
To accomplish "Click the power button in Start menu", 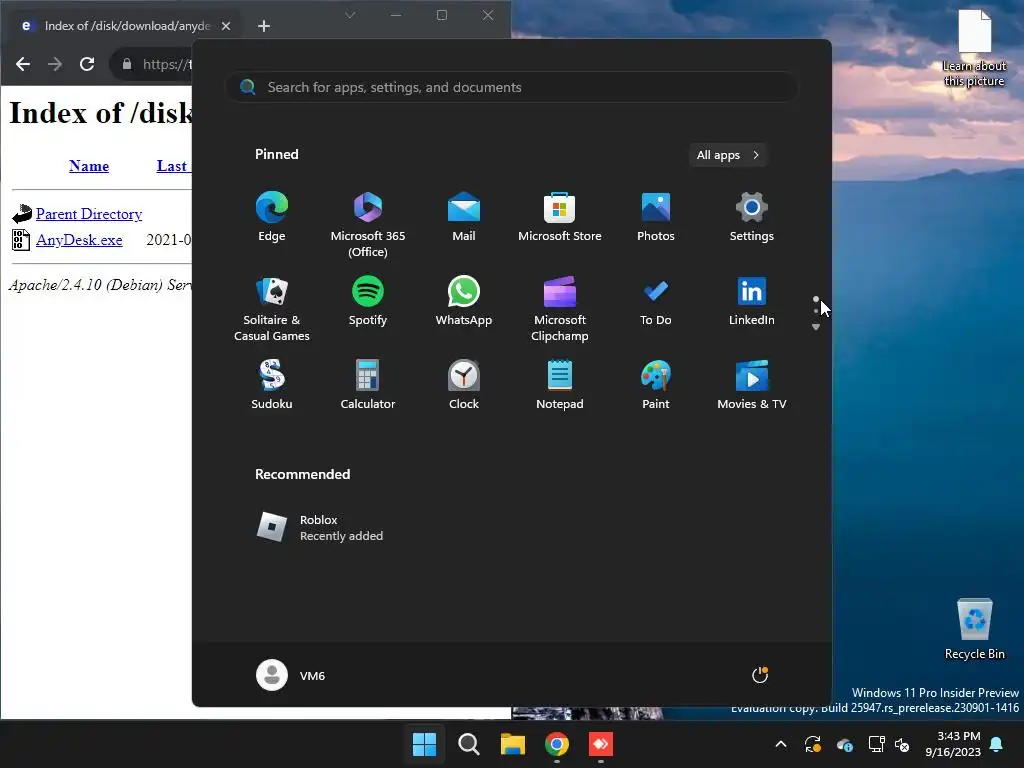I will point(760,675).
